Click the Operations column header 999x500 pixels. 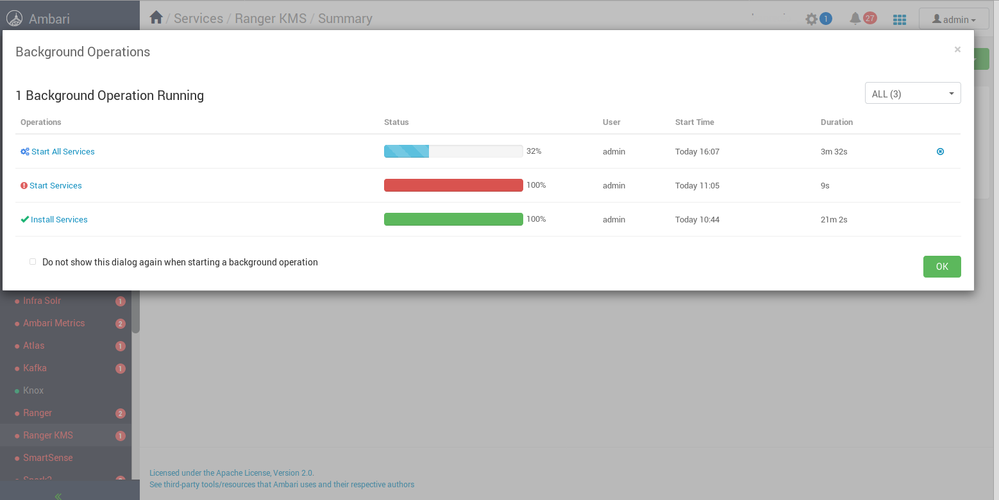point(41,122)
